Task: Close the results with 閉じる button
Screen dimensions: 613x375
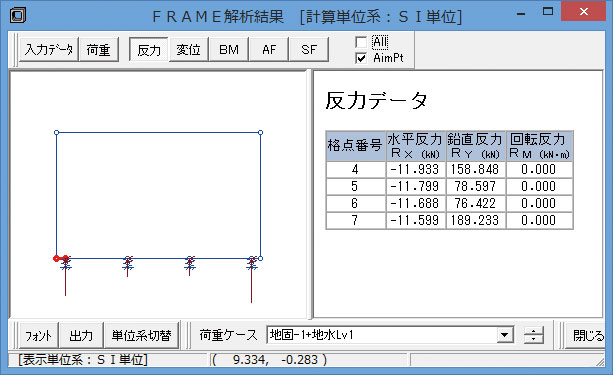Action: click(x=585, y=335)
